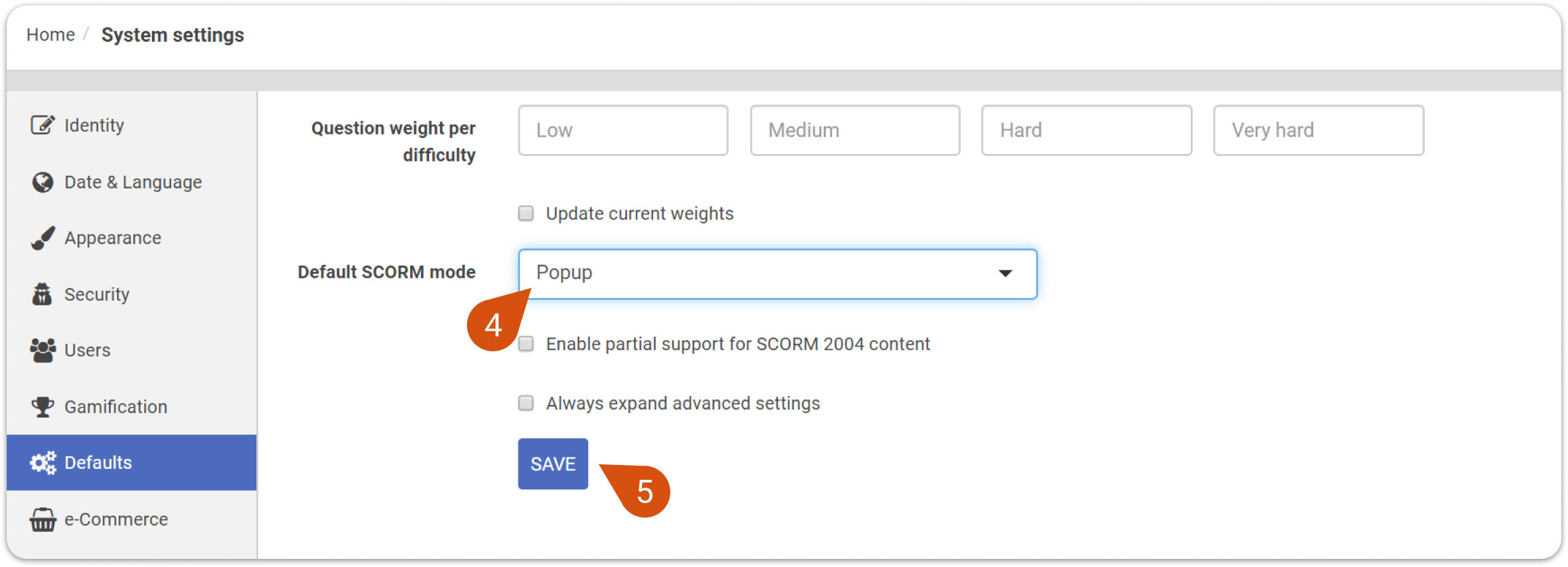Viewport: 1568px width, 567px height.
Task: Click the dropdown arrow beside Popup
Action: pos(1005,274)
